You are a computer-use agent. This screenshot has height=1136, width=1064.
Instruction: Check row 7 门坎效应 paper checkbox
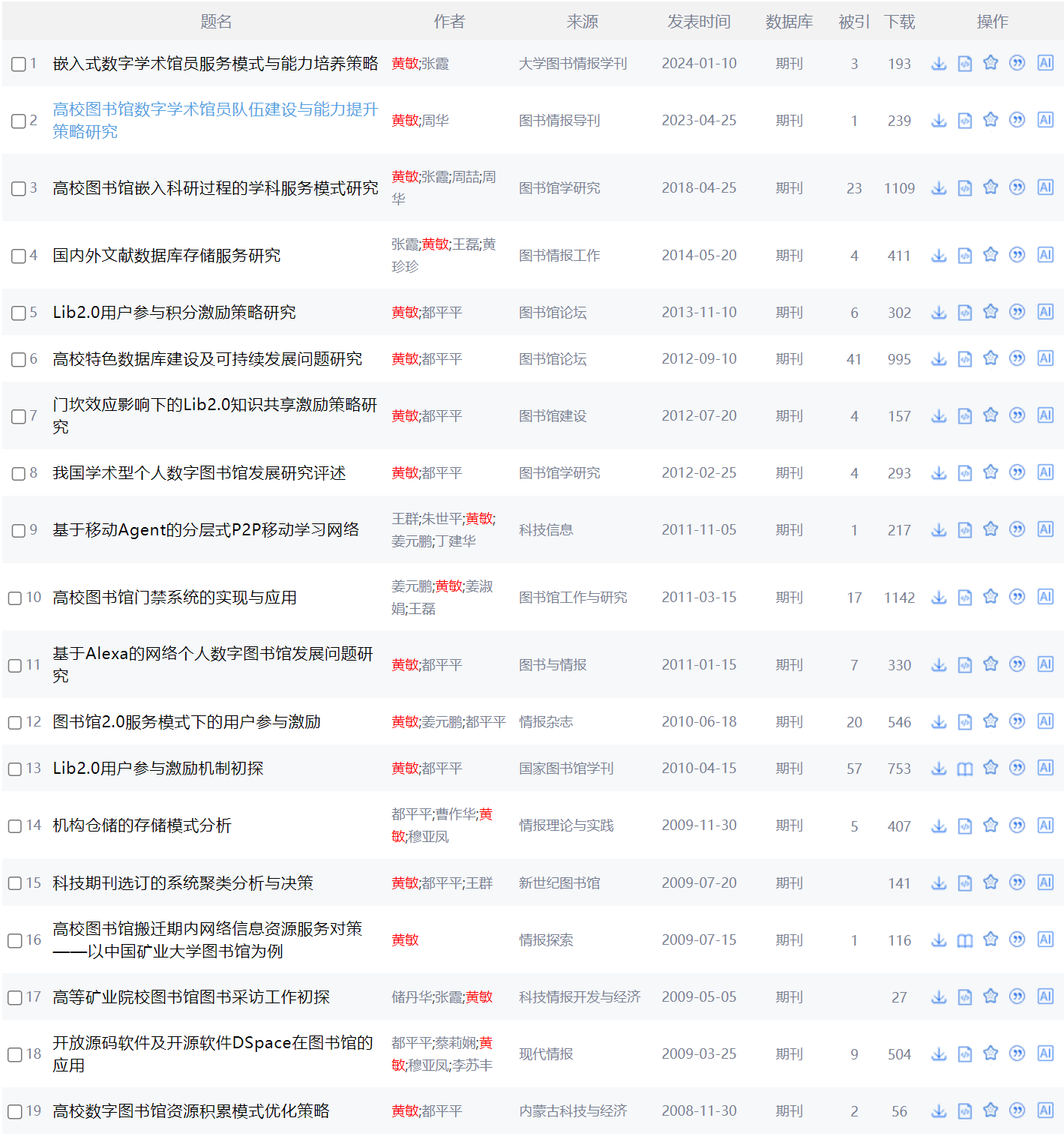[18, 416]
